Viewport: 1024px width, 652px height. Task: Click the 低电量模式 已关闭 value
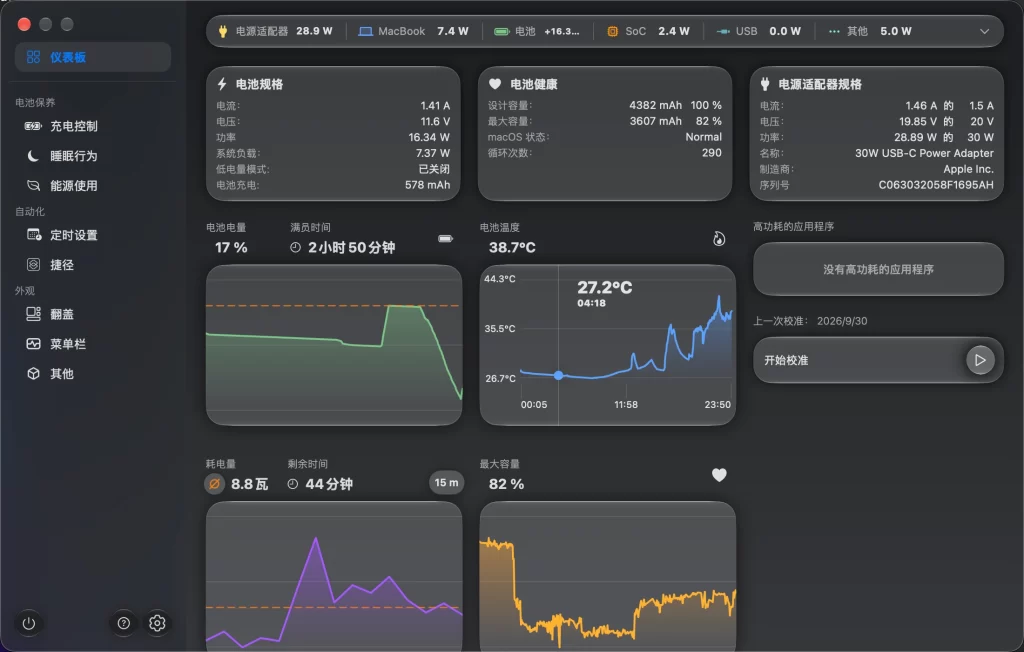tap(434, 169)
